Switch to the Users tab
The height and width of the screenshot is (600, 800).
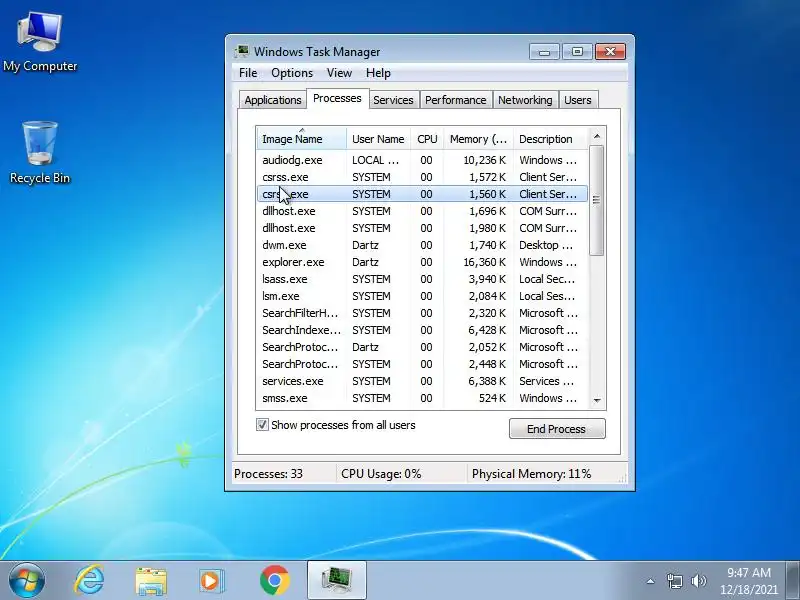578,100
